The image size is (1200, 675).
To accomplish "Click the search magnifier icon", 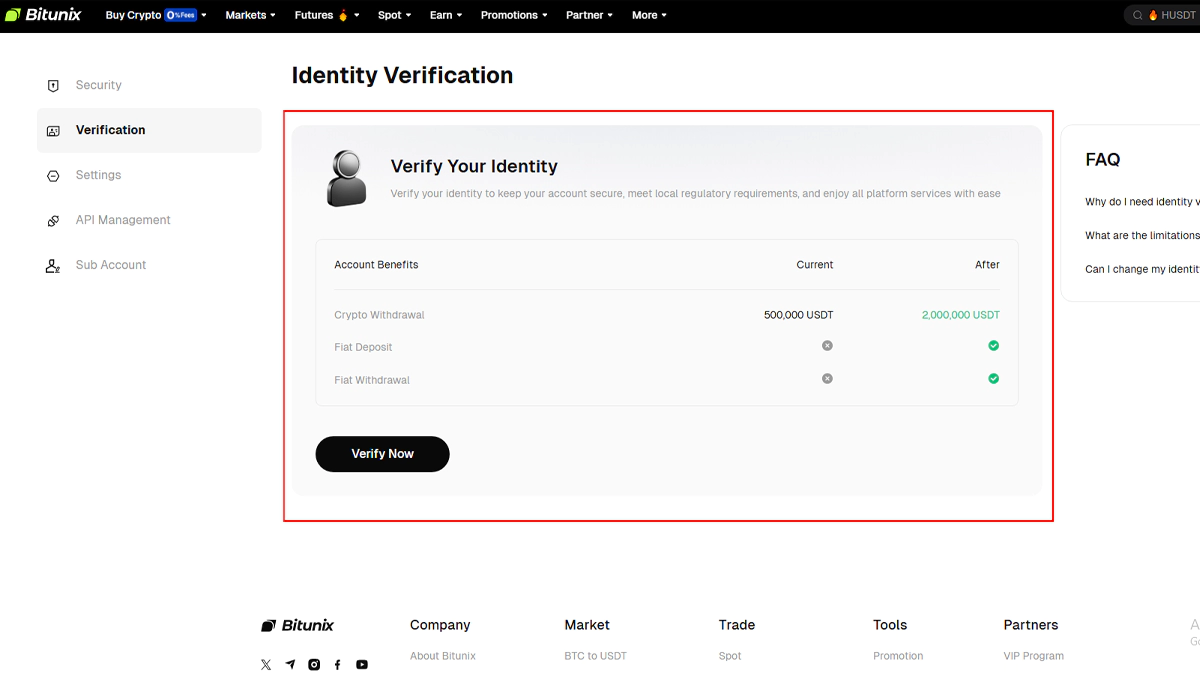I will point(1138,16).
